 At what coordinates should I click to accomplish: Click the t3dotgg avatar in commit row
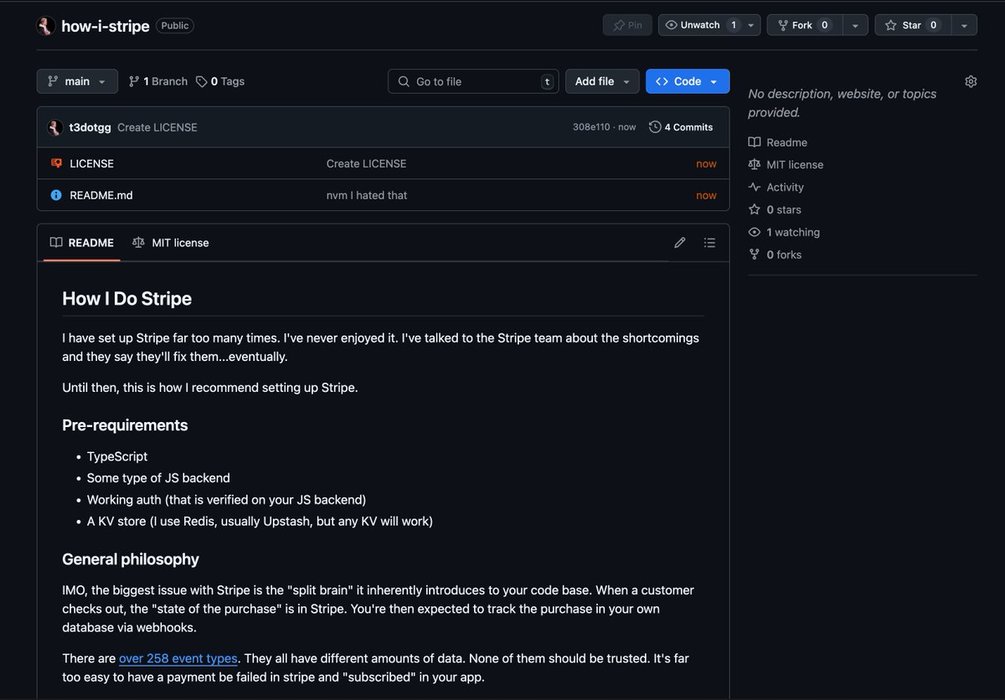55,127
